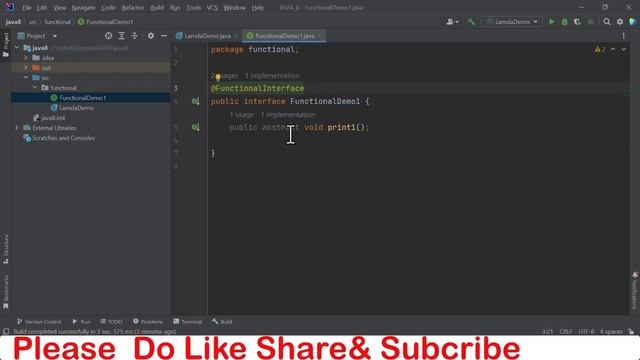Click UTF-8 encoding in status bar

[x=587, y=331]
